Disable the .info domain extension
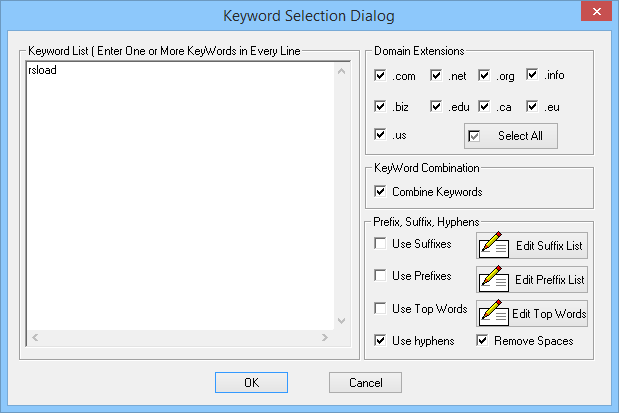The width and height of the screenshot is (619, 413). pos(533,75)
